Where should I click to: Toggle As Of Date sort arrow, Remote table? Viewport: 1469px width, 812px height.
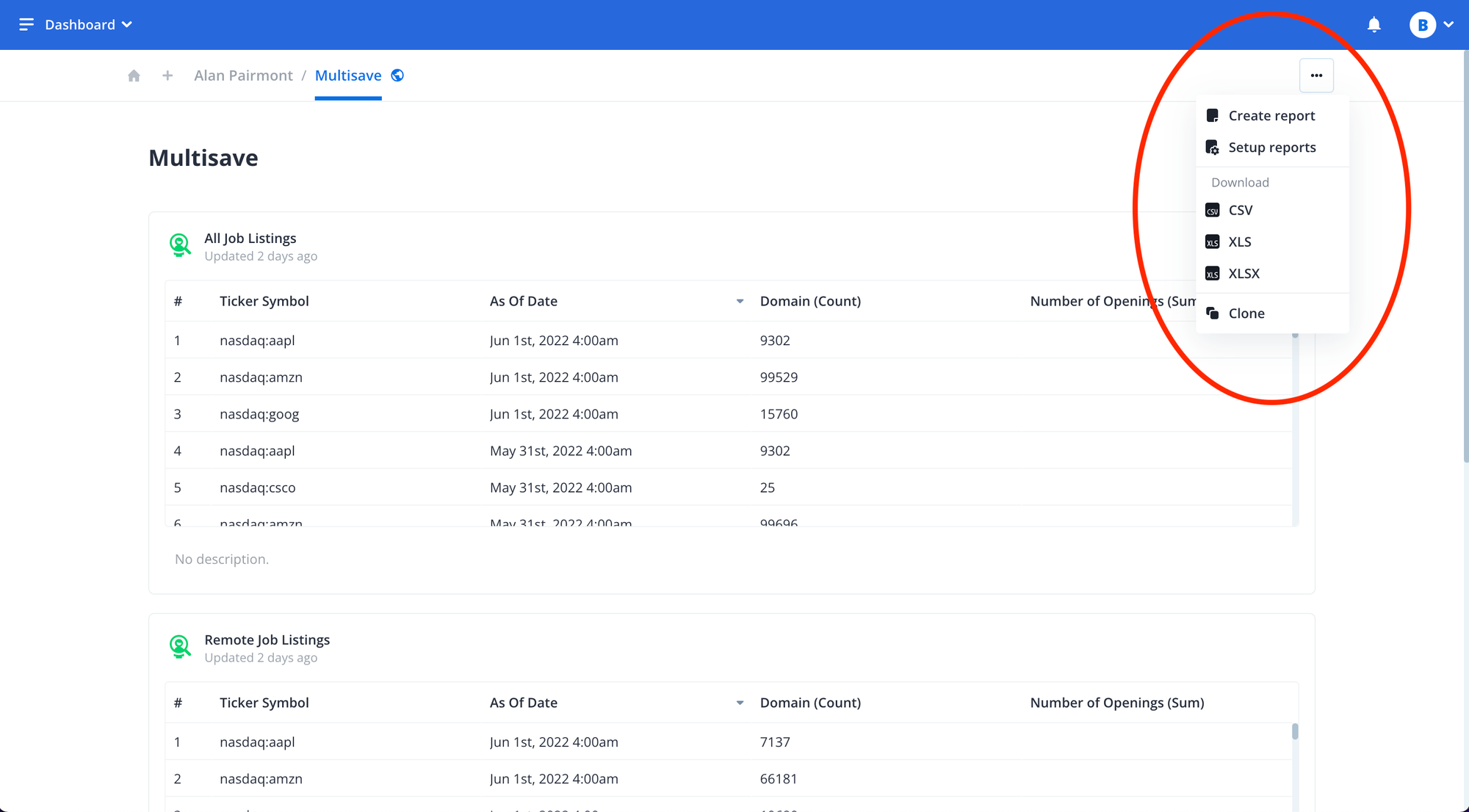[740, 703]
